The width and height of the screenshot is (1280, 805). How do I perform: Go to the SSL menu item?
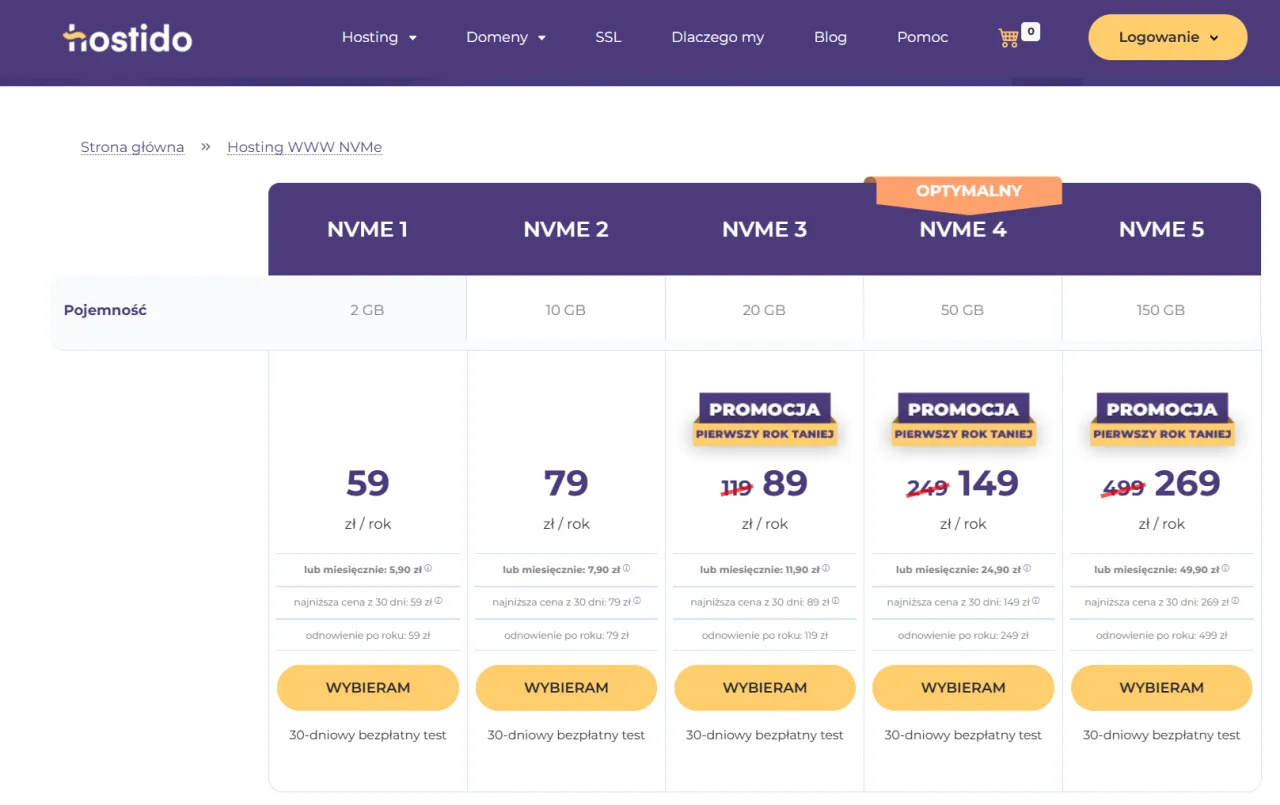coord(608,37)
